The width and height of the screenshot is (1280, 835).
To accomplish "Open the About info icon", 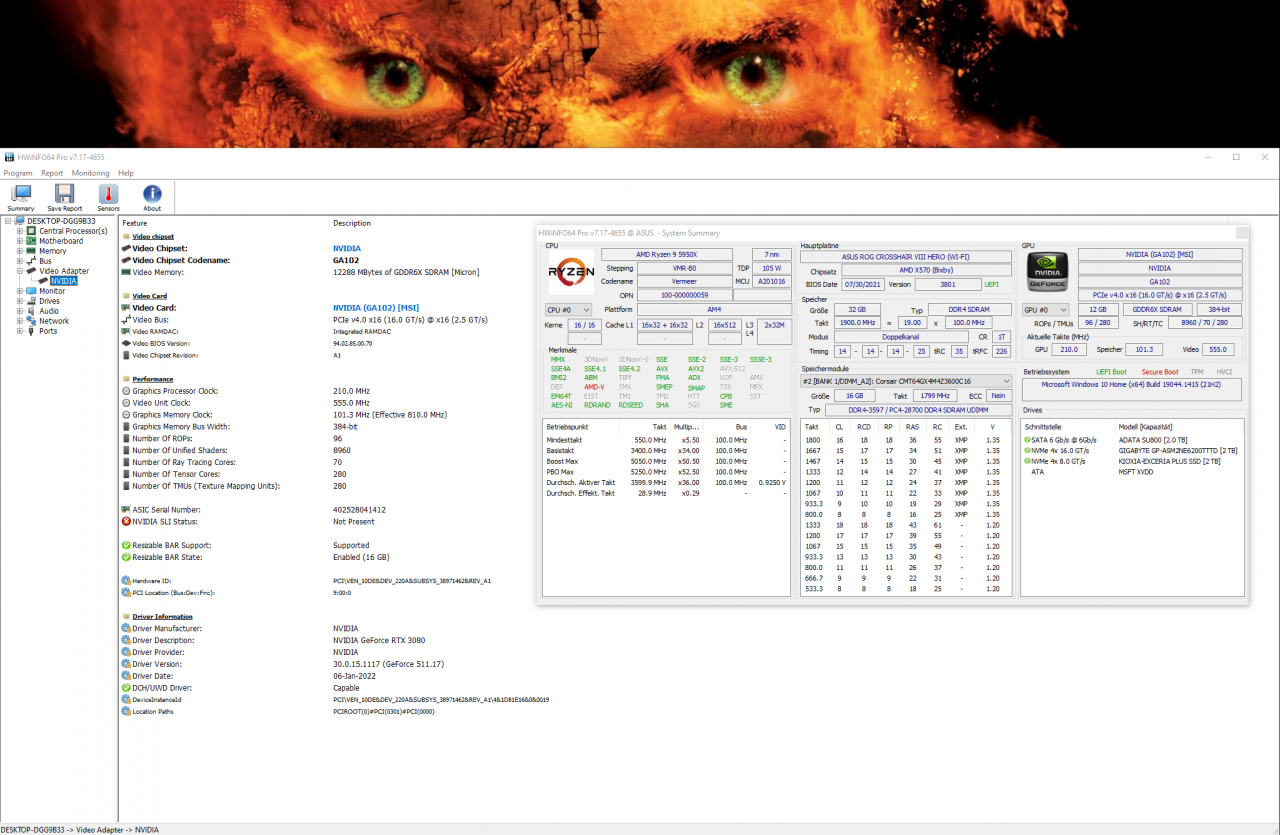I will click(x=152, y=193).
